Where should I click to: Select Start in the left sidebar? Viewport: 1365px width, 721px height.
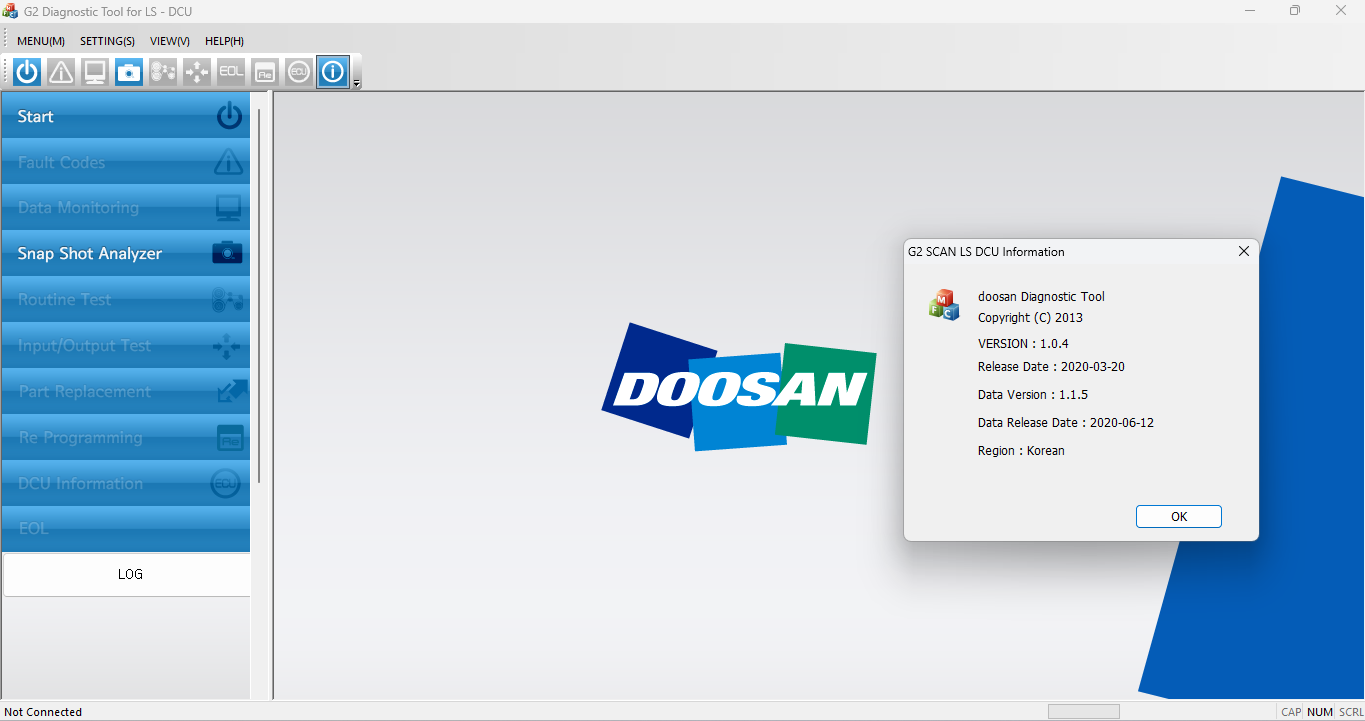coord(126,116)
